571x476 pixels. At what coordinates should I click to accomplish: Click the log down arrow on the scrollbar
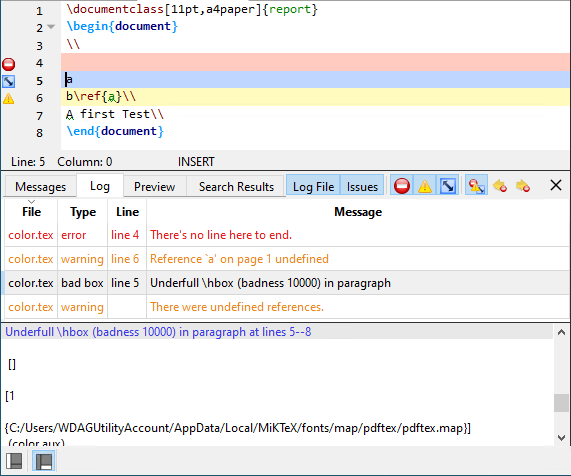(561, 437)
